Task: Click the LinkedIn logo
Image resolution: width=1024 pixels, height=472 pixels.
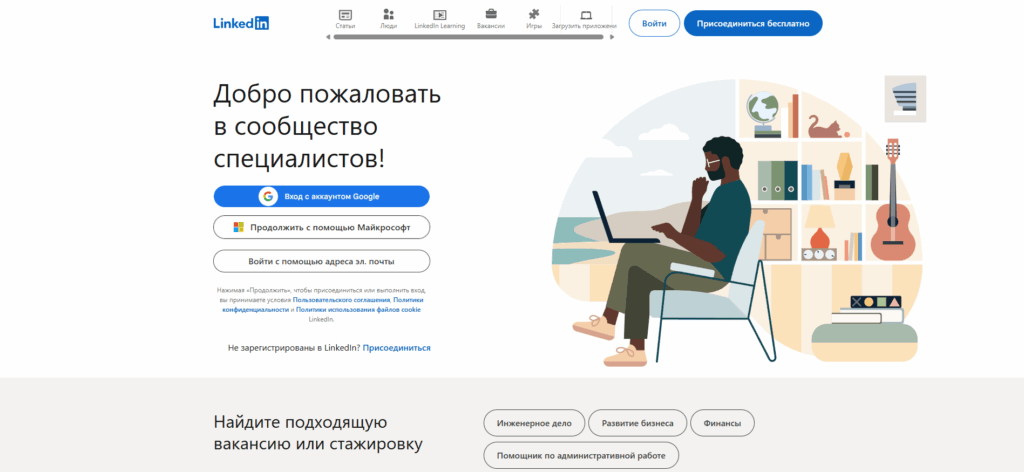Action: 241,23
